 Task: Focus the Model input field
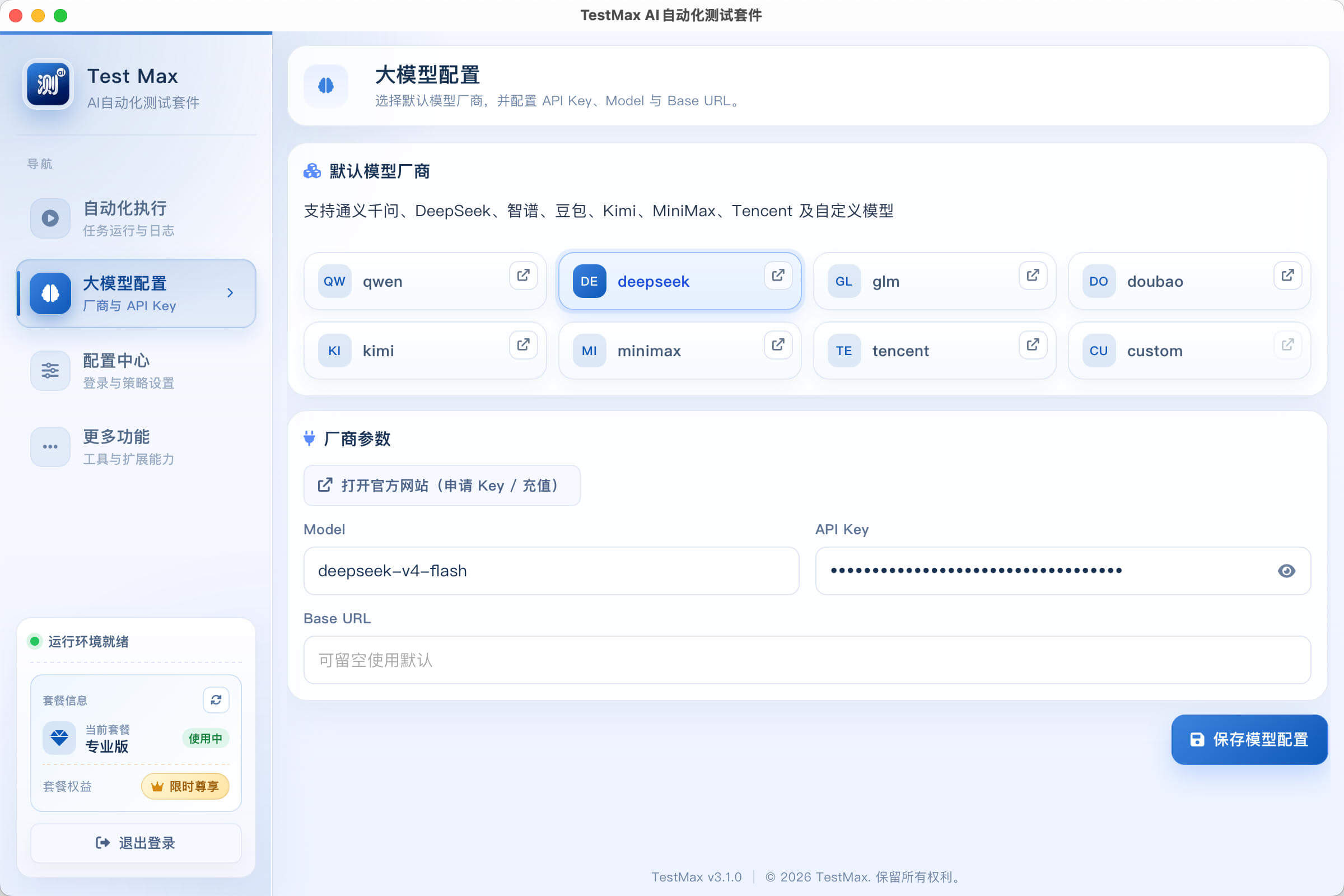[x=551, y=571]
